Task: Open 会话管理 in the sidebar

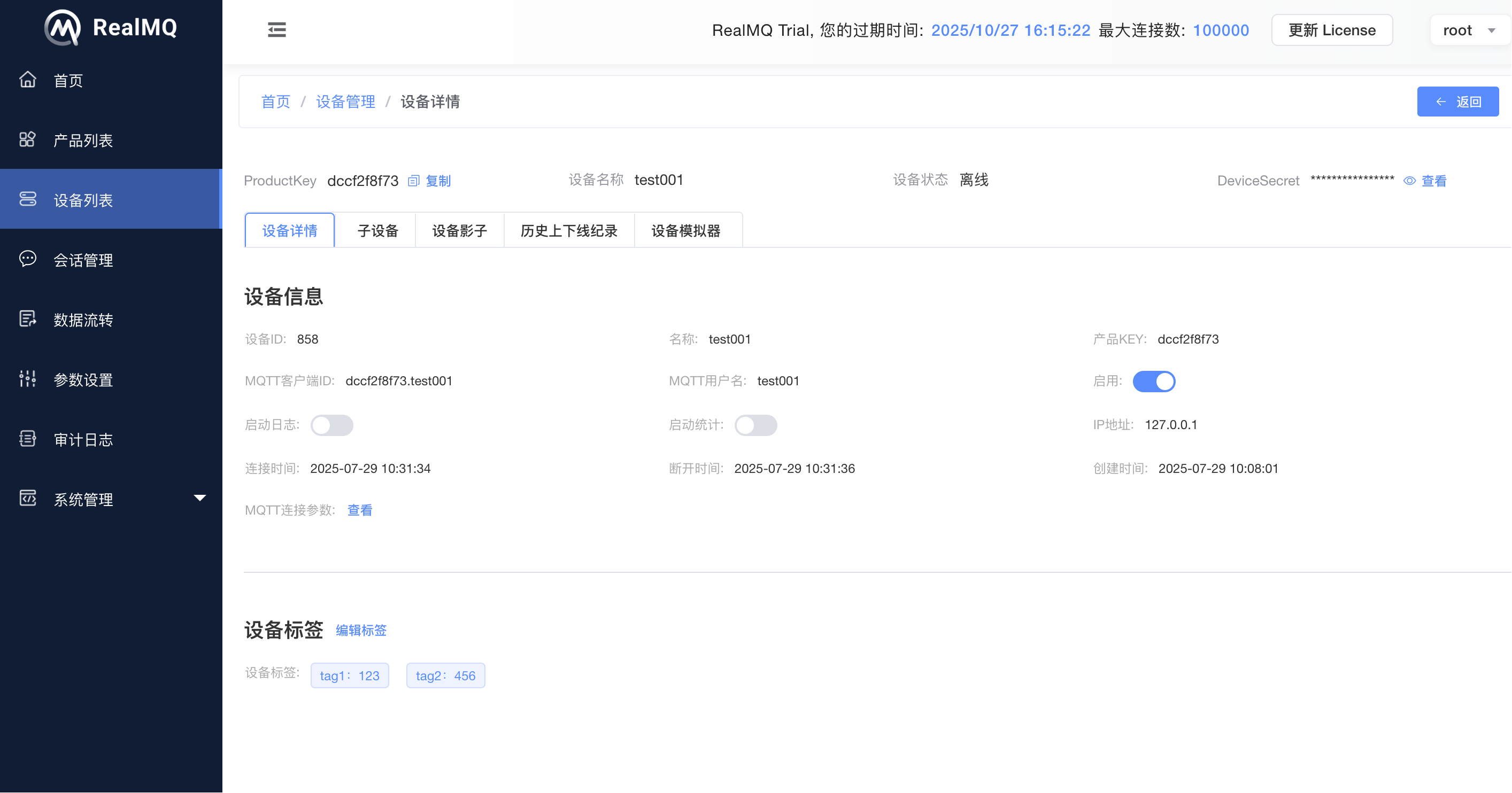Action: [111, 260]
